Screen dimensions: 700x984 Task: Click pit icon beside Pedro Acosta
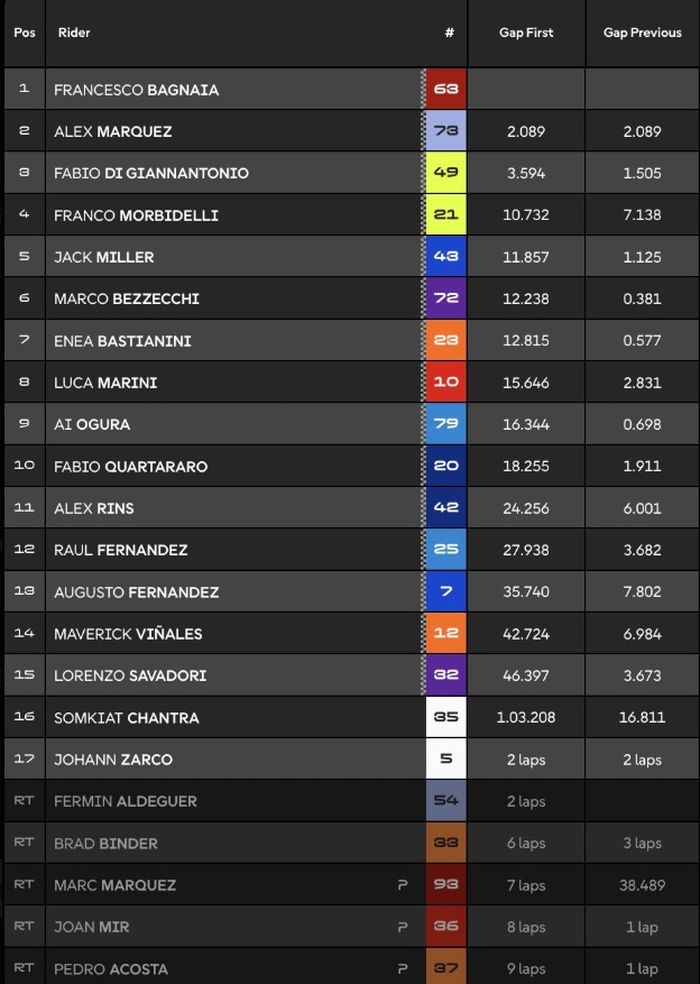403,969
